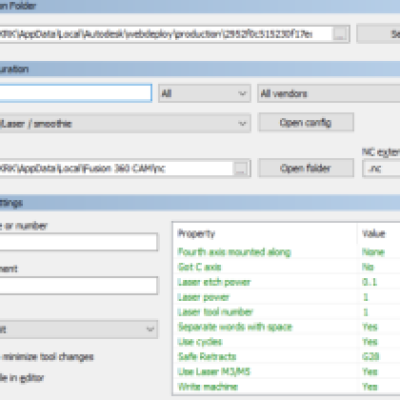Click the program name or number field
Image resolution: width=400 pixels, height=400 pixels.
coord(78,242)
